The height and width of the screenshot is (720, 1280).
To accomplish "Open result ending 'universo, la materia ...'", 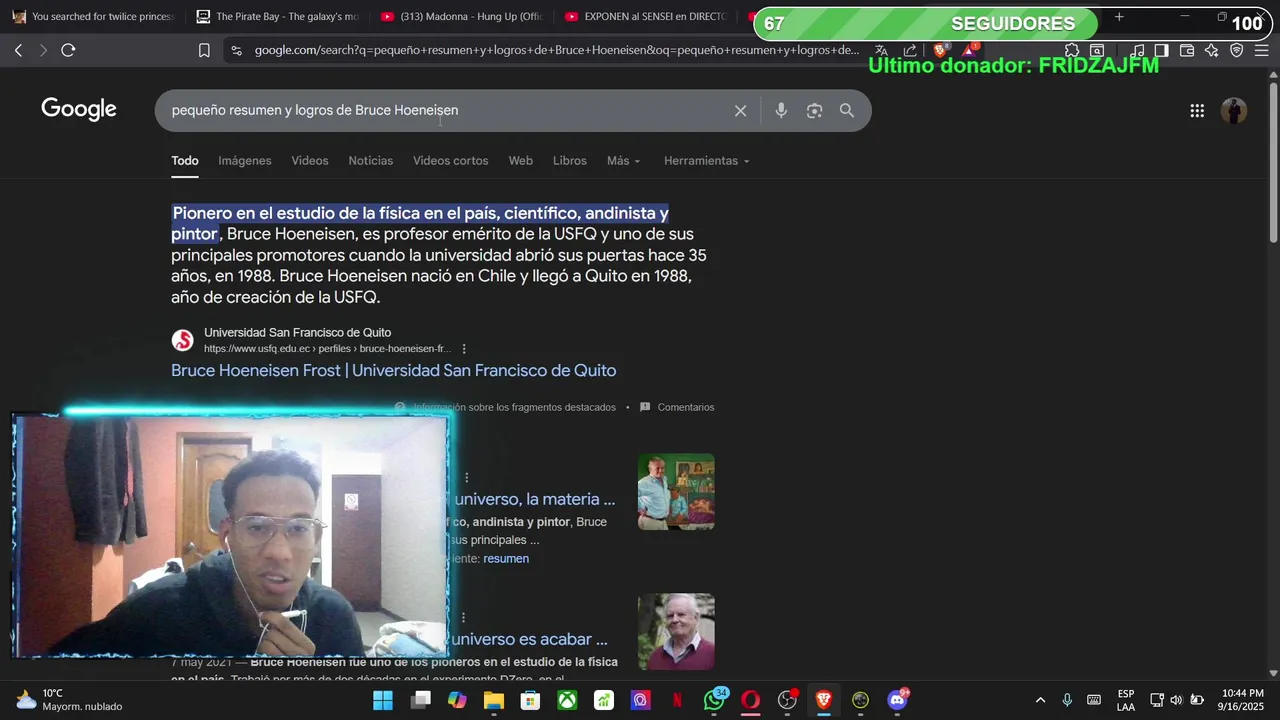I will [534, 499].
